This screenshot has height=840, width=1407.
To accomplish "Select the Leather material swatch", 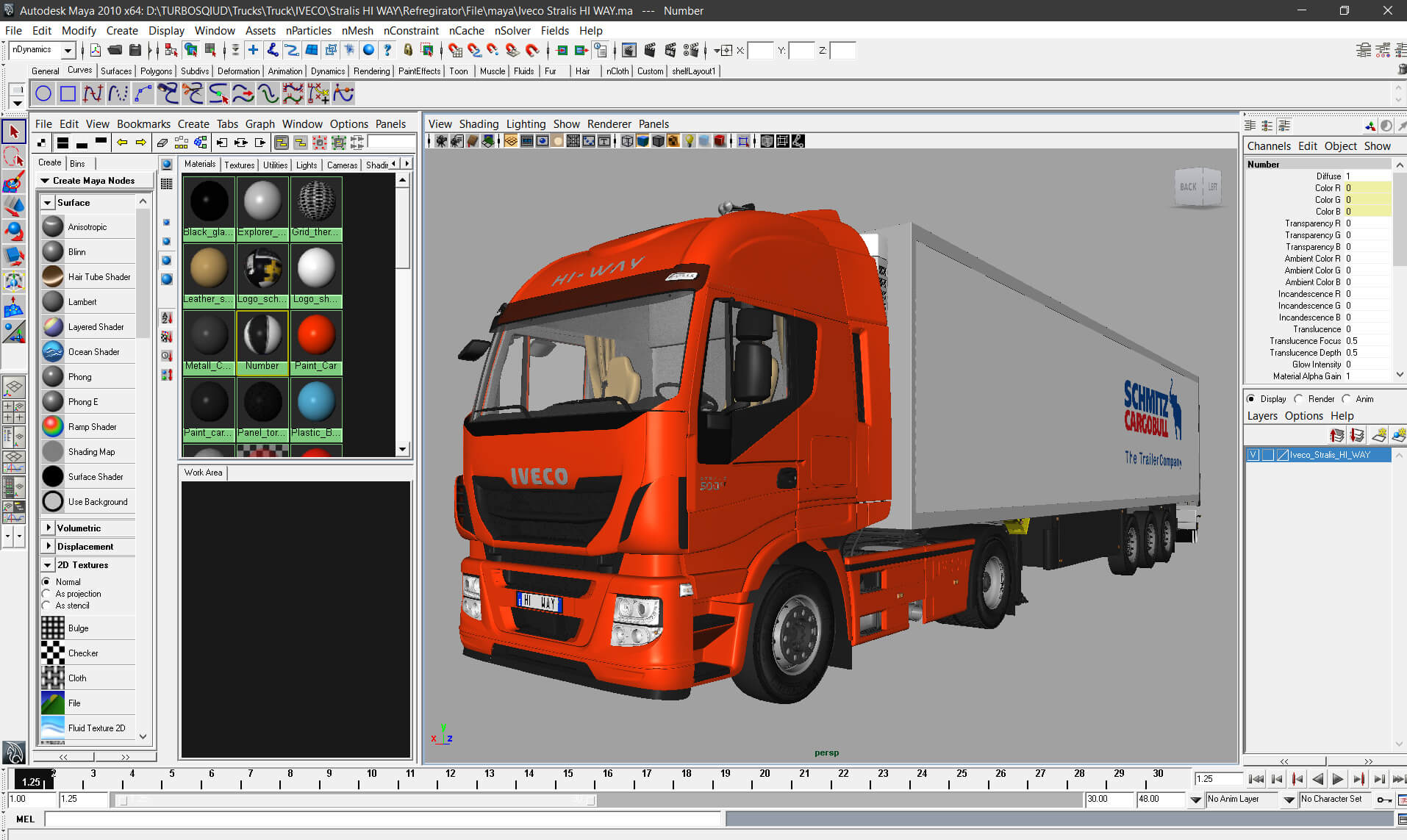I will pos(209,276).
